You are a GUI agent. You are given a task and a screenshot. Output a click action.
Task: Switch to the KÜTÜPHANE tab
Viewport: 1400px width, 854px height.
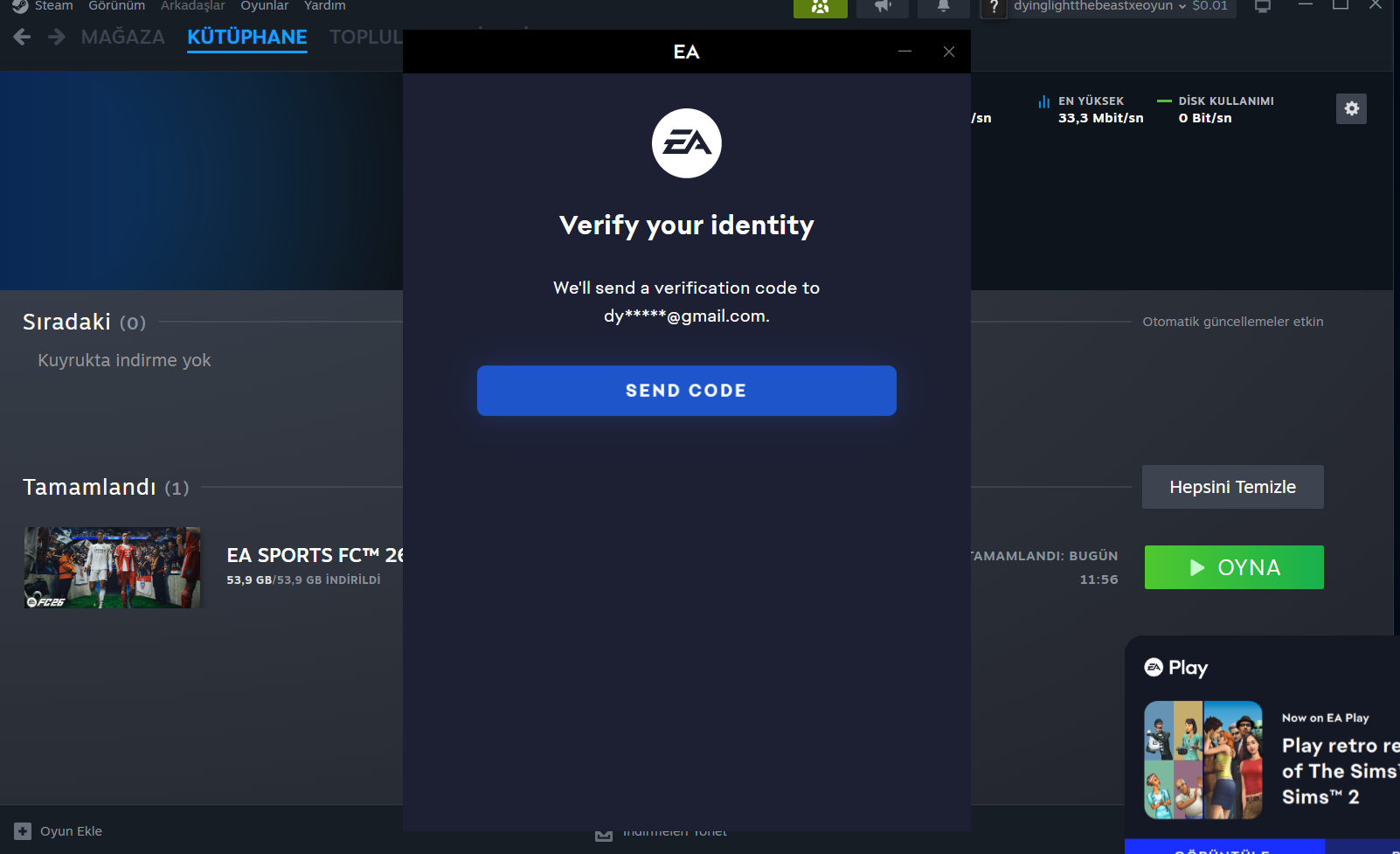[247, 37]
